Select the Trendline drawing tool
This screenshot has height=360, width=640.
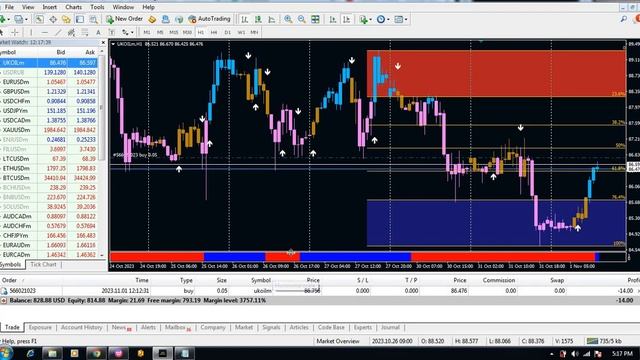click(58, 32)
